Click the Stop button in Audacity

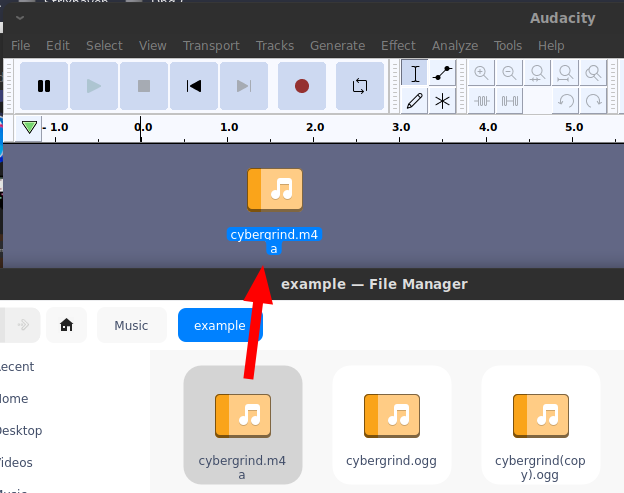[x=144, y=86]
